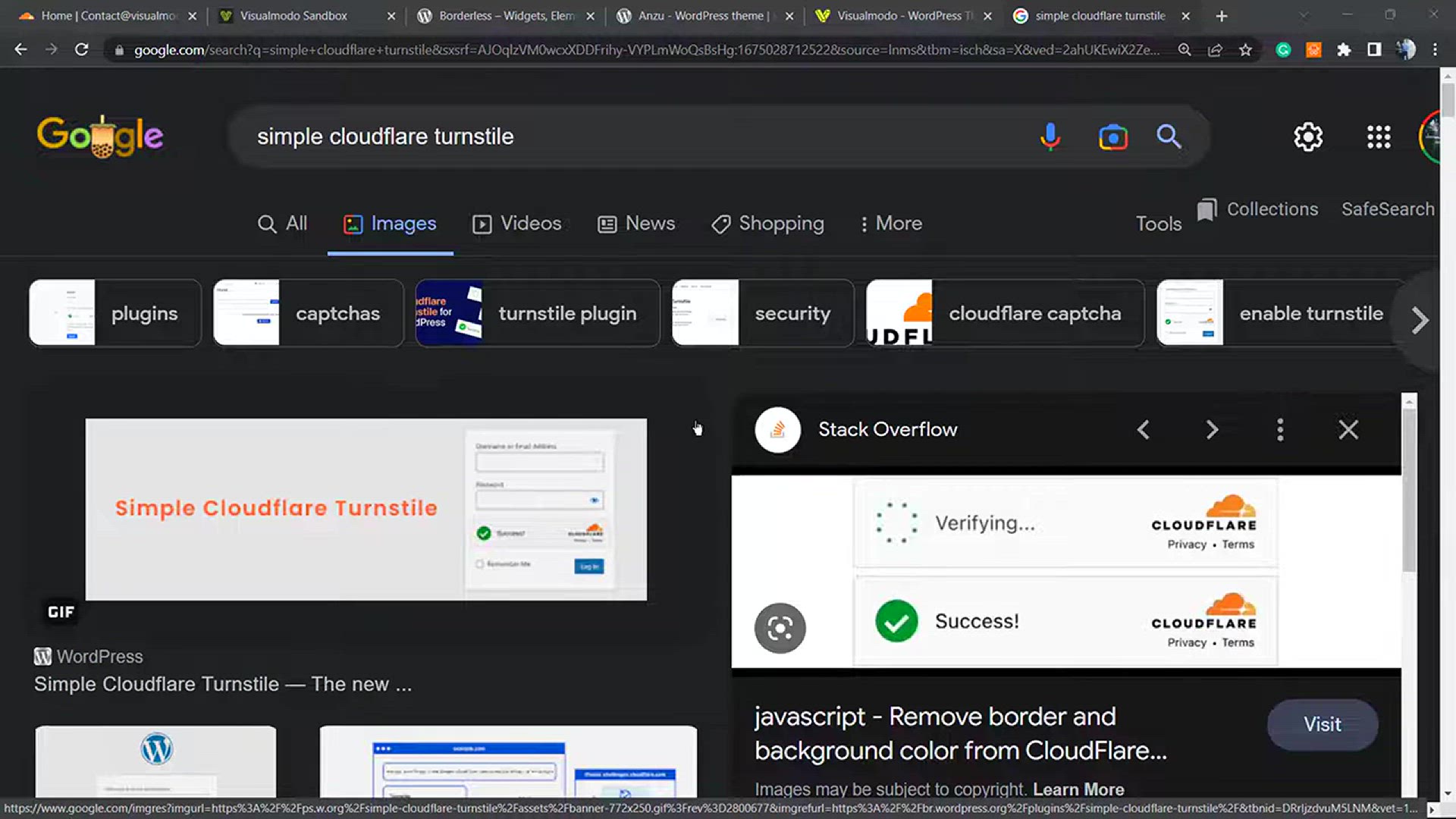Click the Lens search-inside-image button

780,628
